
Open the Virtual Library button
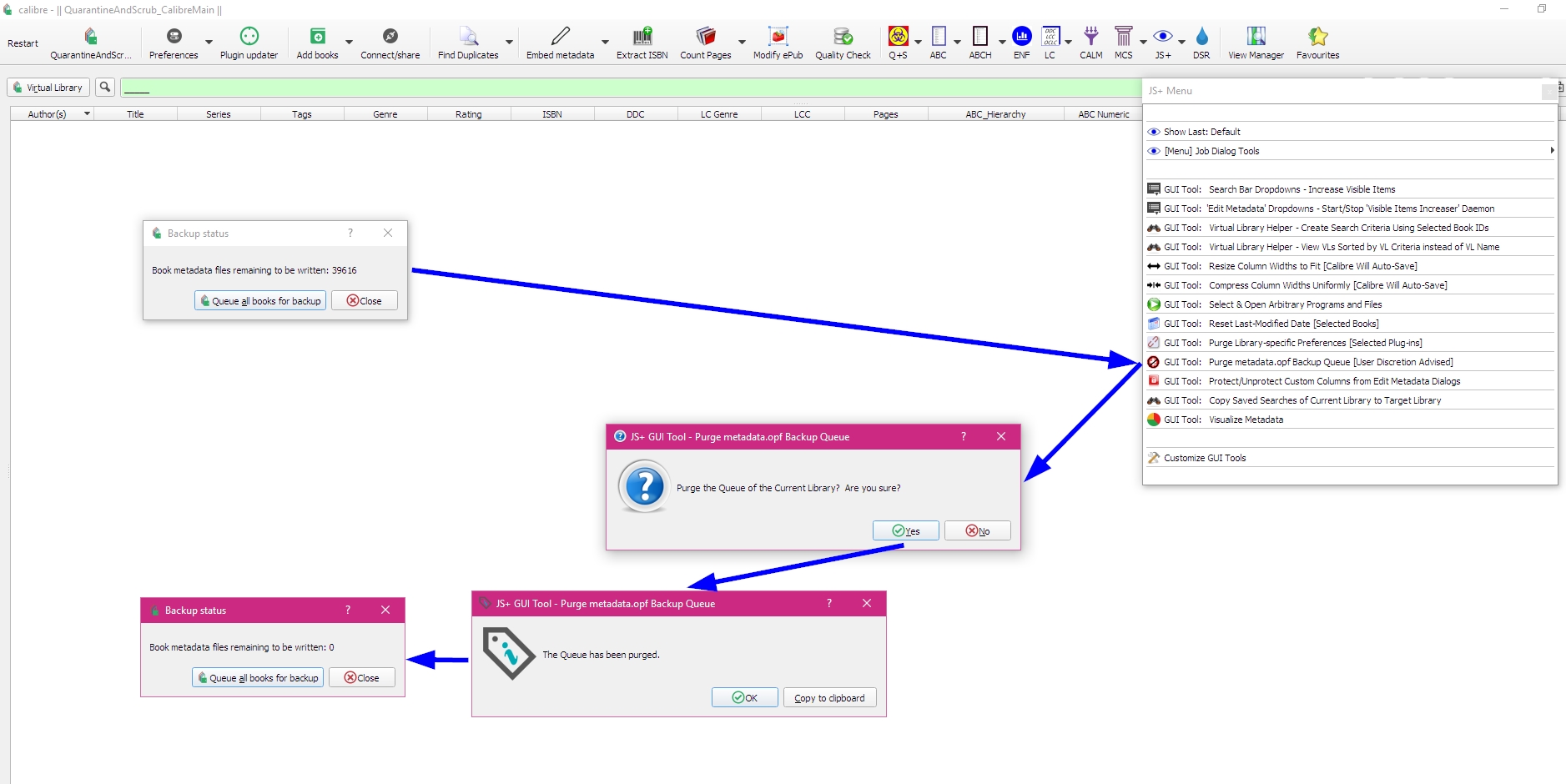(48, 87)
